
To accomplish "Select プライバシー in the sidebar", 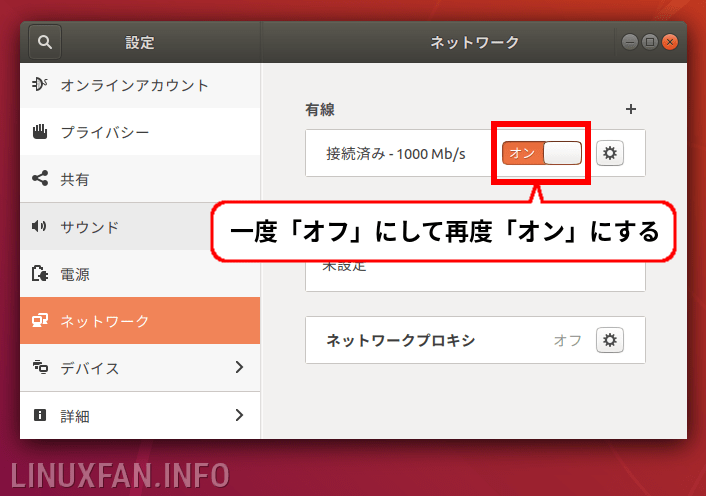I will coord(140,132).
